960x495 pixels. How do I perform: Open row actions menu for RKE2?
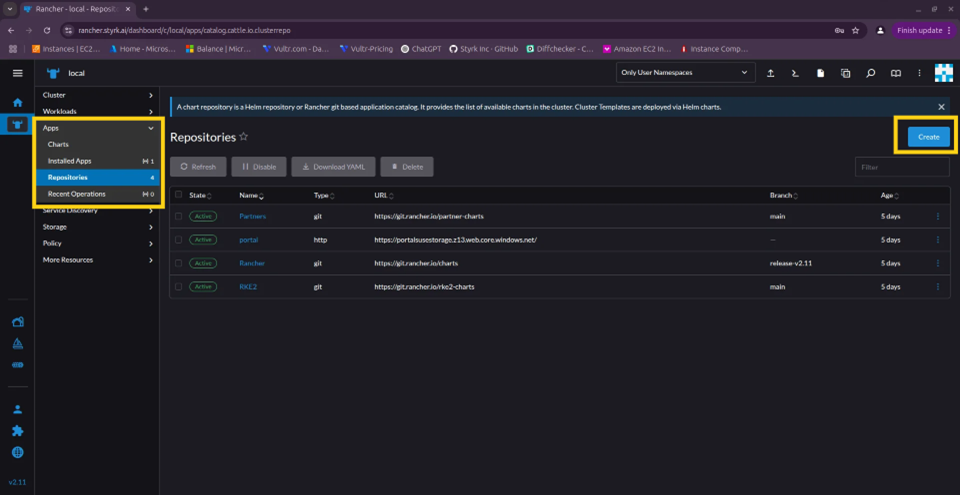click(x=937, y=286)
